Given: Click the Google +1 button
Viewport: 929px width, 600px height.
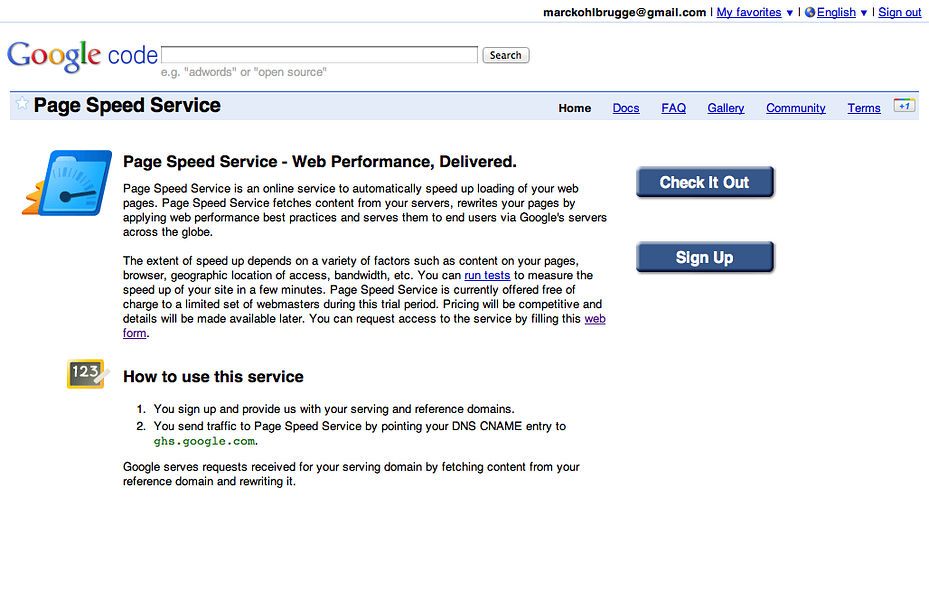Looking at the screenshot, I should (x=904, y=105).
